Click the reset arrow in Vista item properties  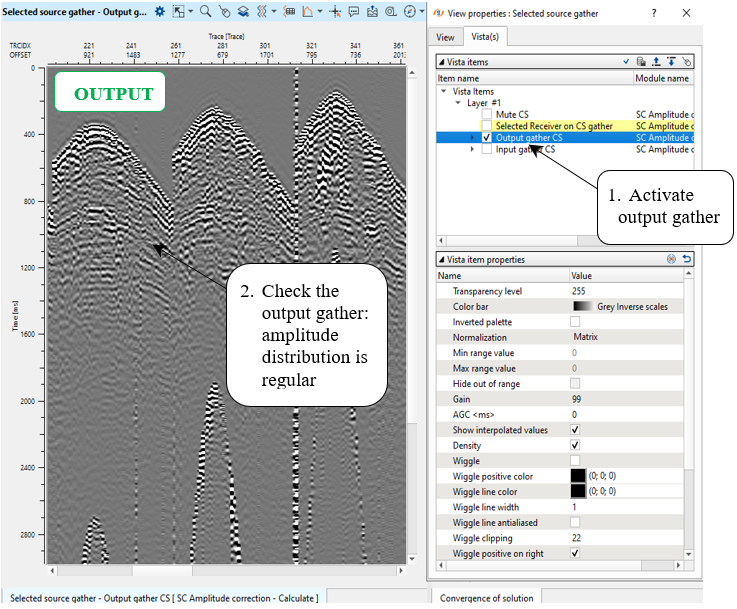pos(687,259)
